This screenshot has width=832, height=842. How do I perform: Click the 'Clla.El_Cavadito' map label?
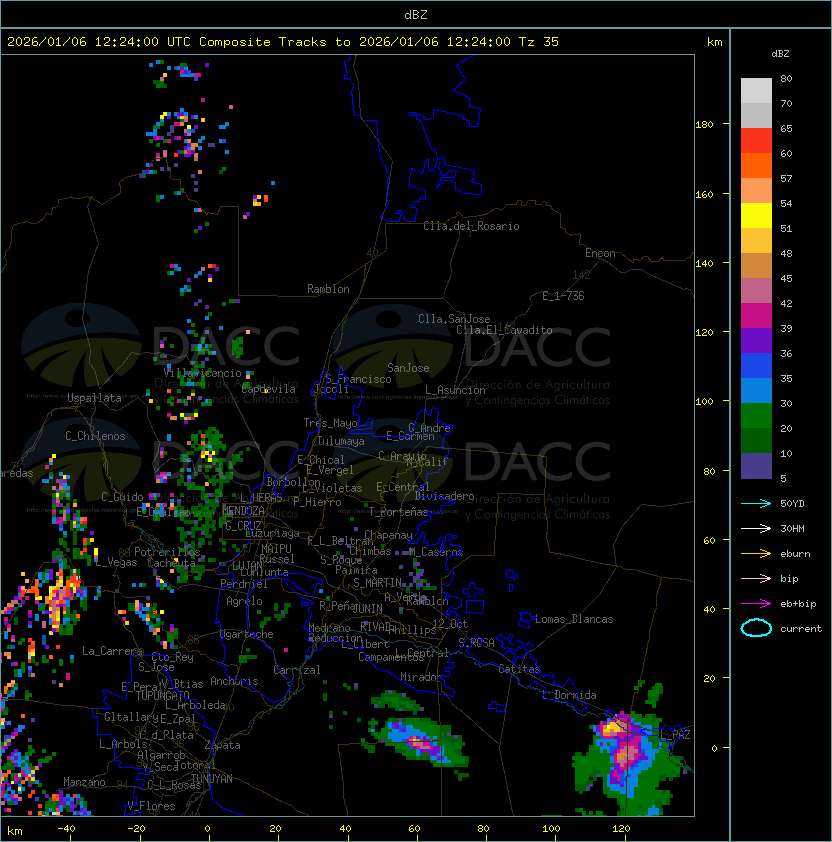pos(504,330)
